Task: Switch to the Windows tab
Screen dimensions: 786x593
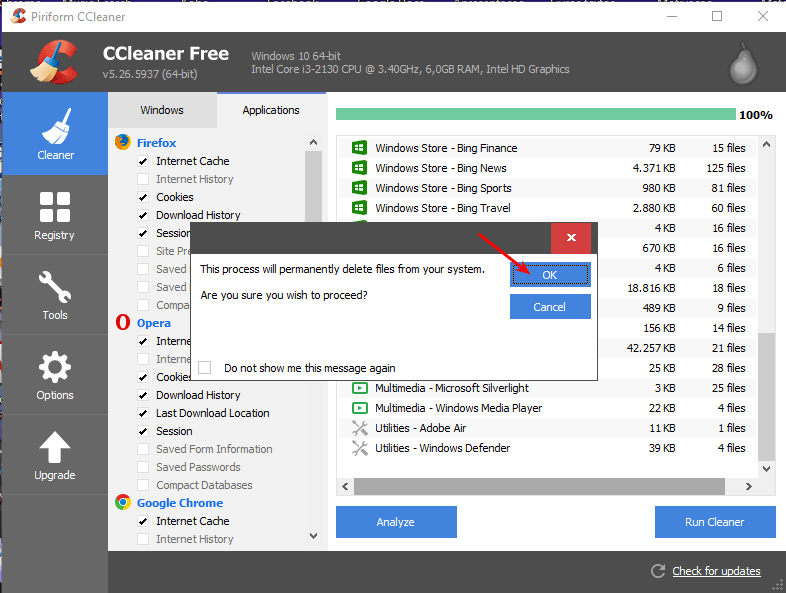Action: coord(162,110)
